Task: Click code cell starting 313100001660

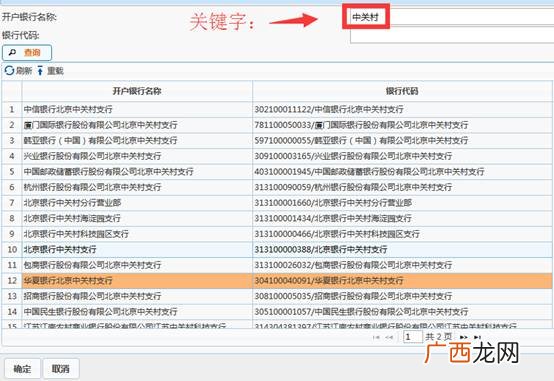Action: tap(402, 203)
